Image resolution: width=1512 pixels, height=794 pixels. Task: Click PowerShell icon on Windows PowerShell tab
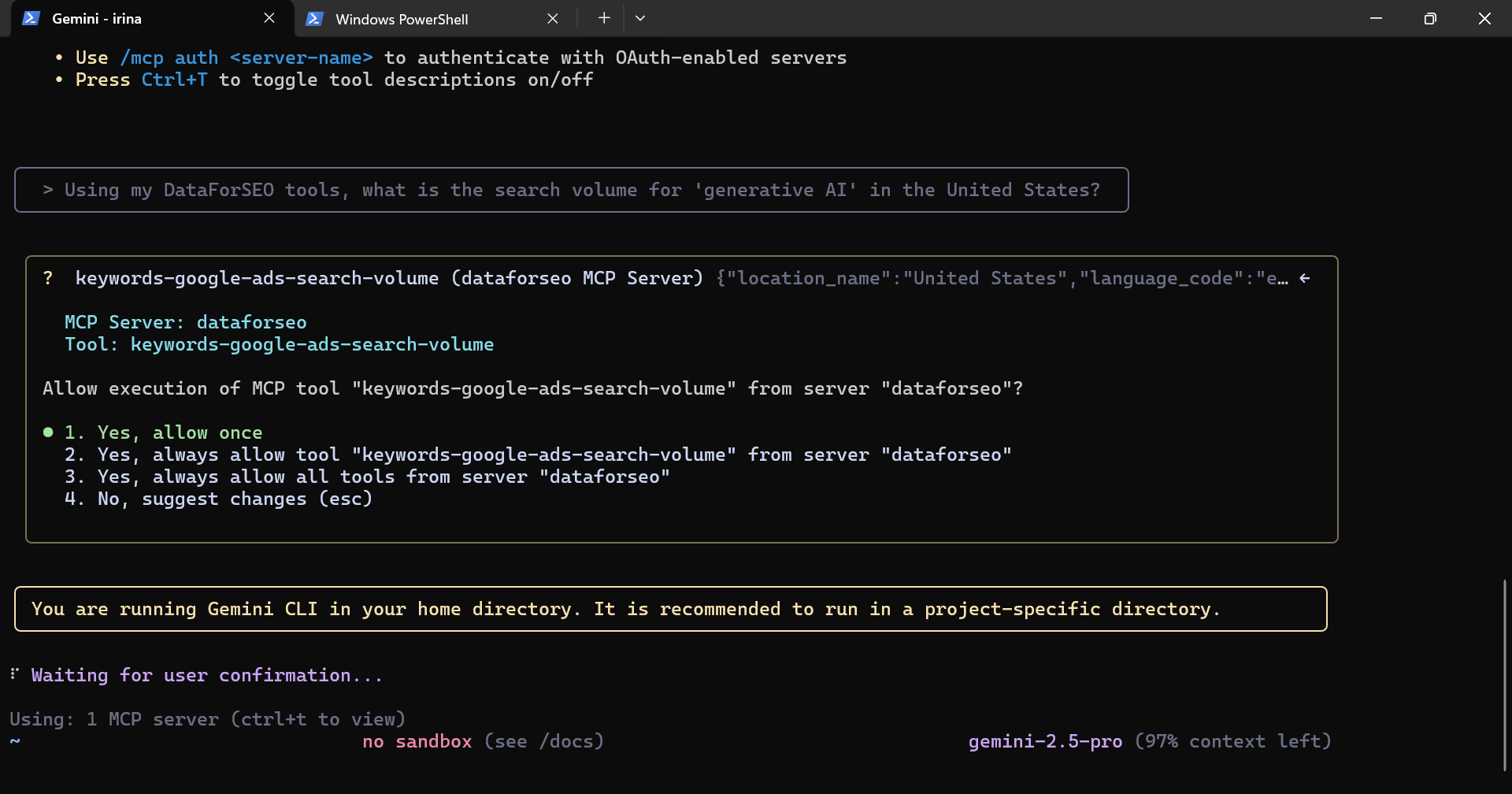314,18
